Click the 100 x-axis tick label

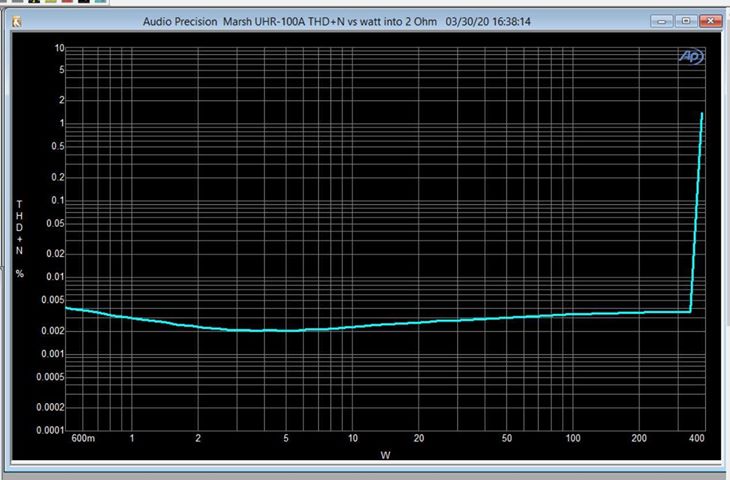[x=573, y=438]
